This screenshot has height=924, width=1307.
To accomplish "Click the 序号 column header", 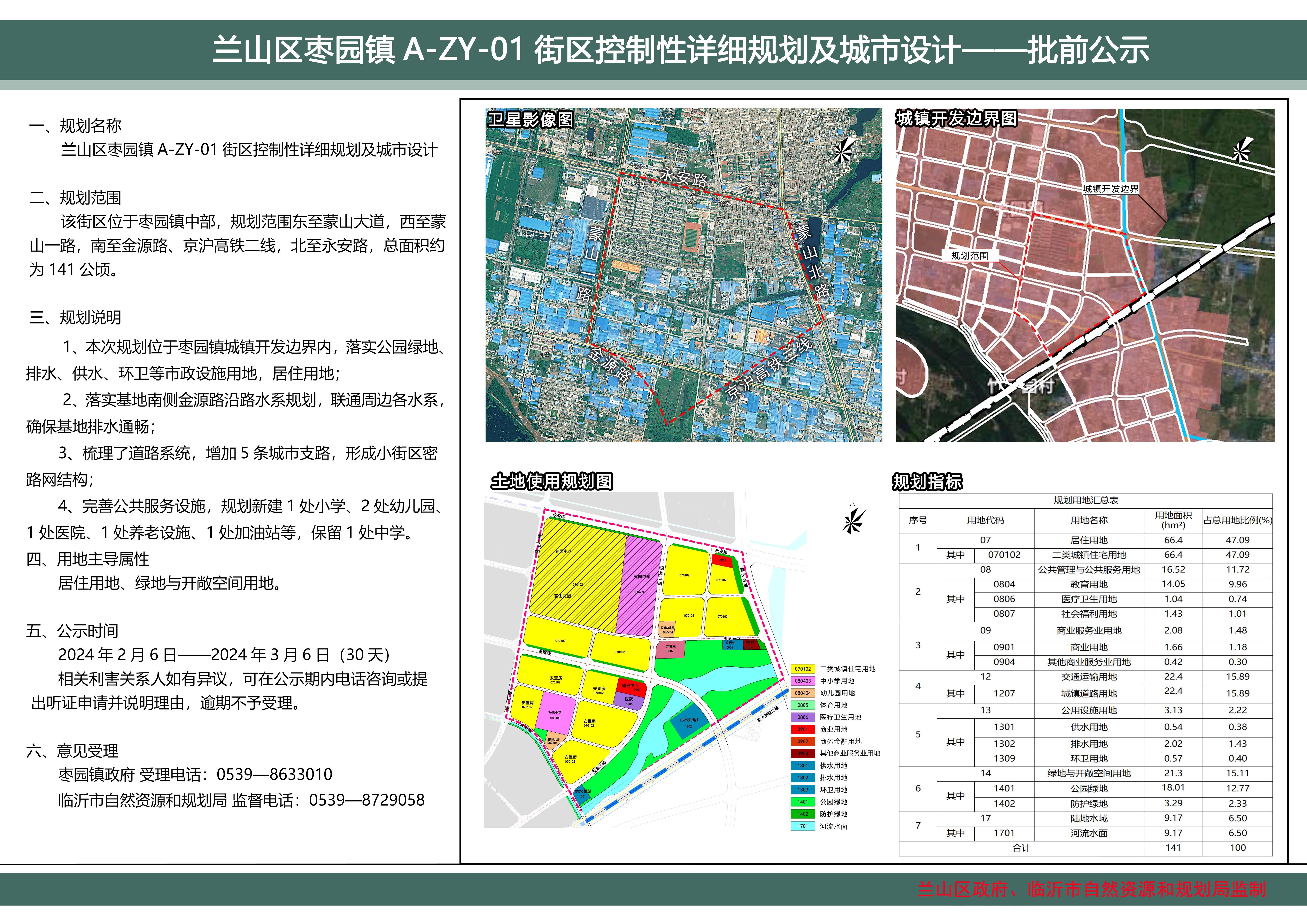I will tap(918, 520).
